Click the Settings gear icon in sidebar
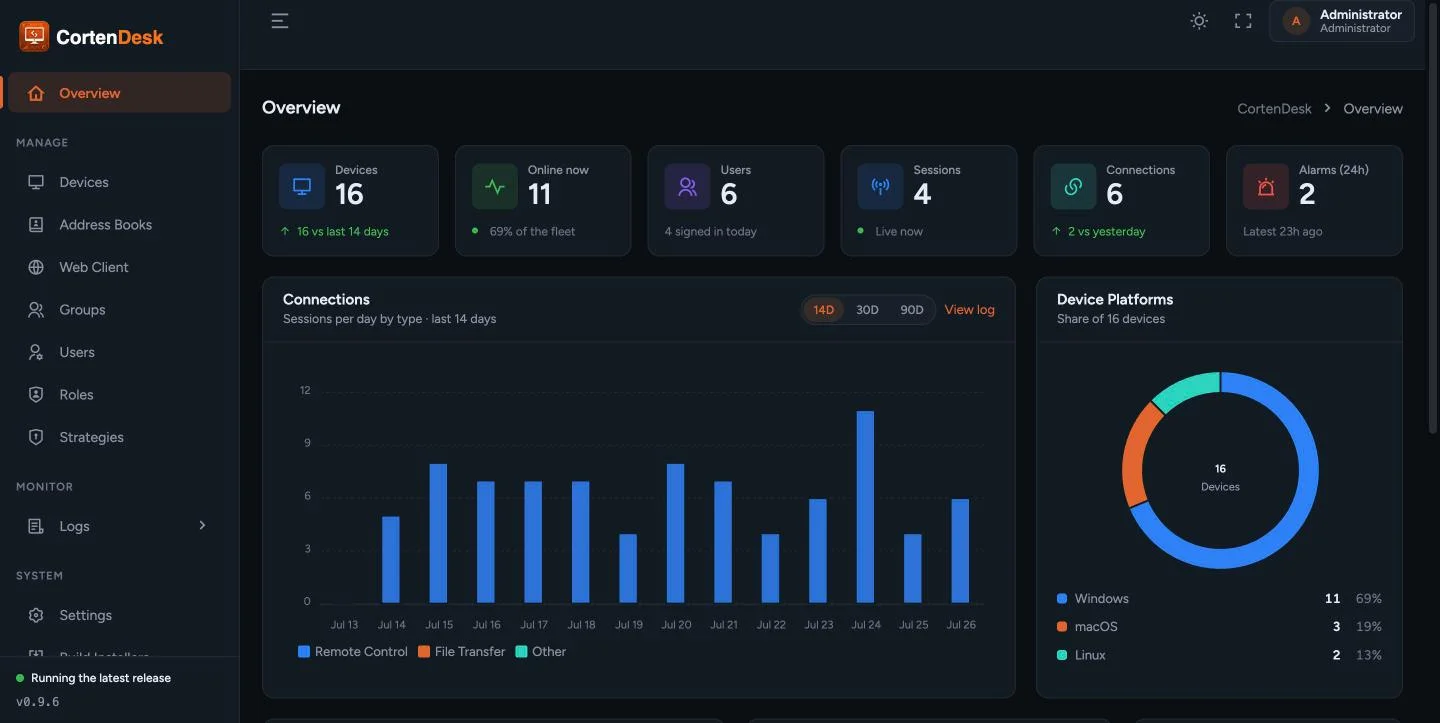 (x=36, y=615)
